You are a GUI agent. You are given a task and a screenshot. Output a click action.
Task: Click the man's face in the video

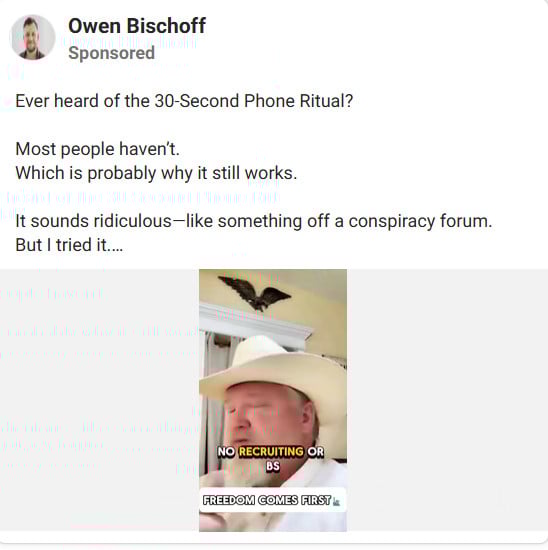coord(267,417)
